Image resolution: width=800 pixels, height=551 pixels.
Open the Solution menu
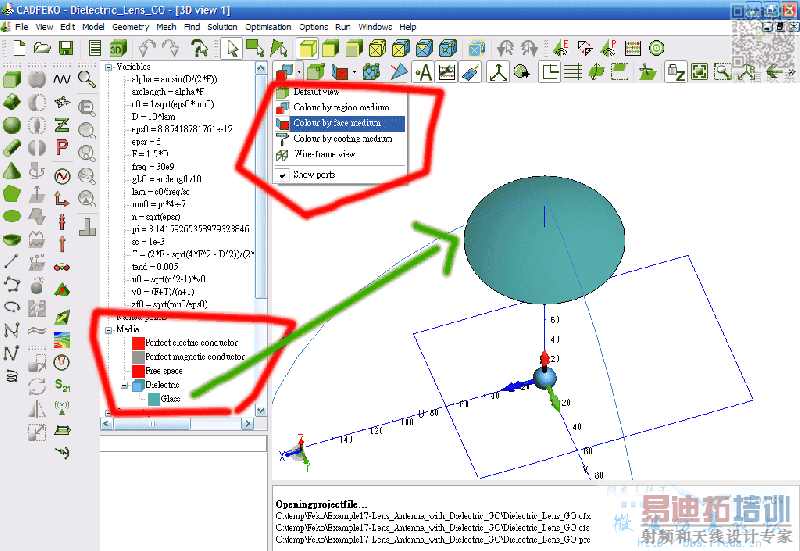222,27
